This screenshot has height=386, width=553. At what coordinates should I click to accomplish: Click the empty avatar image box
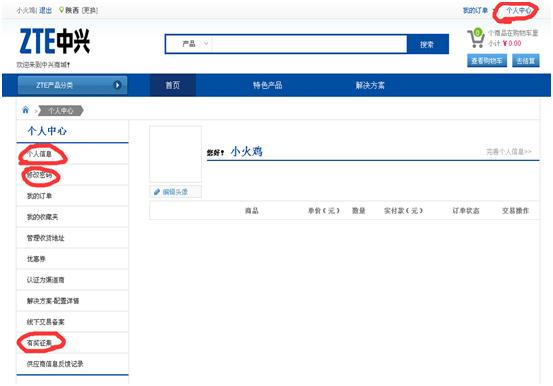pos(175,154)
